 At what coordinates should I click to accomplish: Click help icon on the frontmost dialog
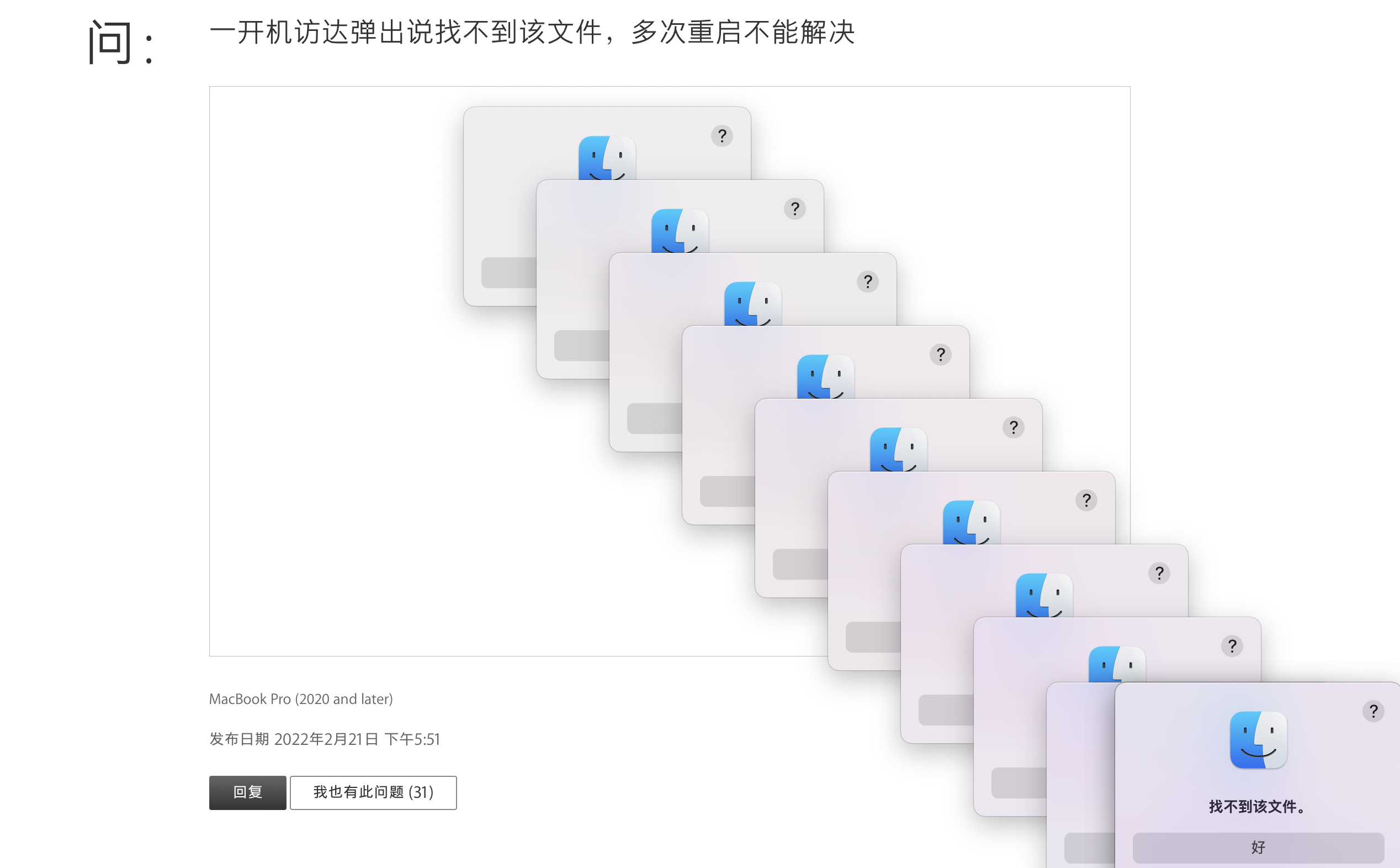[x=1373, y=711]
